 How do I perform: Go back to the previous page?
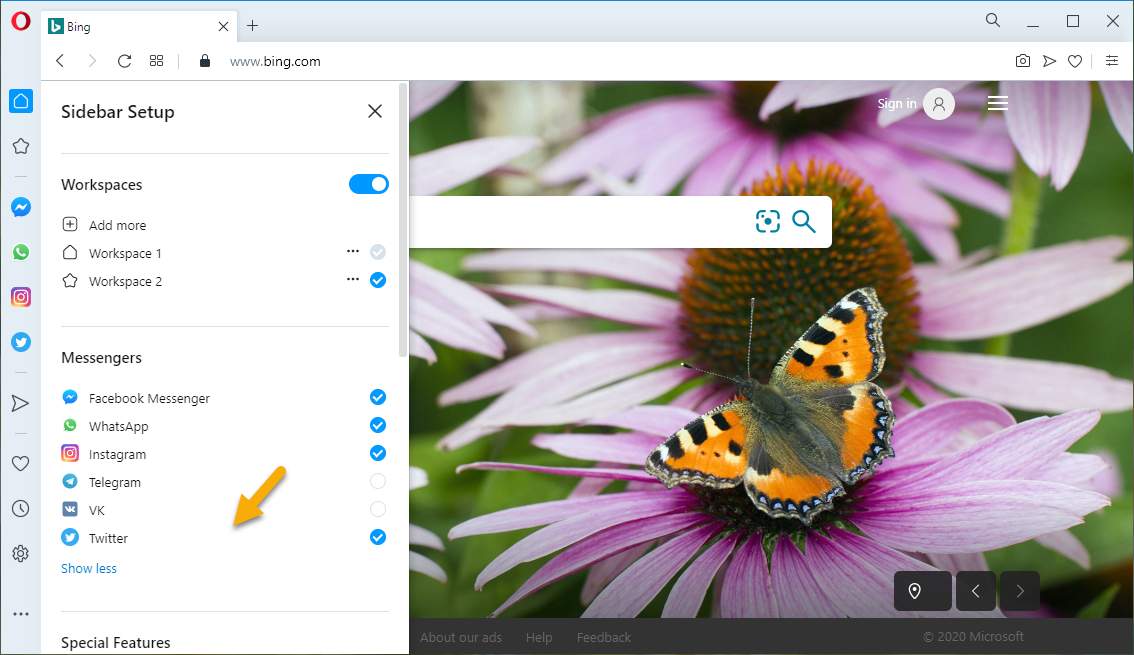coord(60,61)
